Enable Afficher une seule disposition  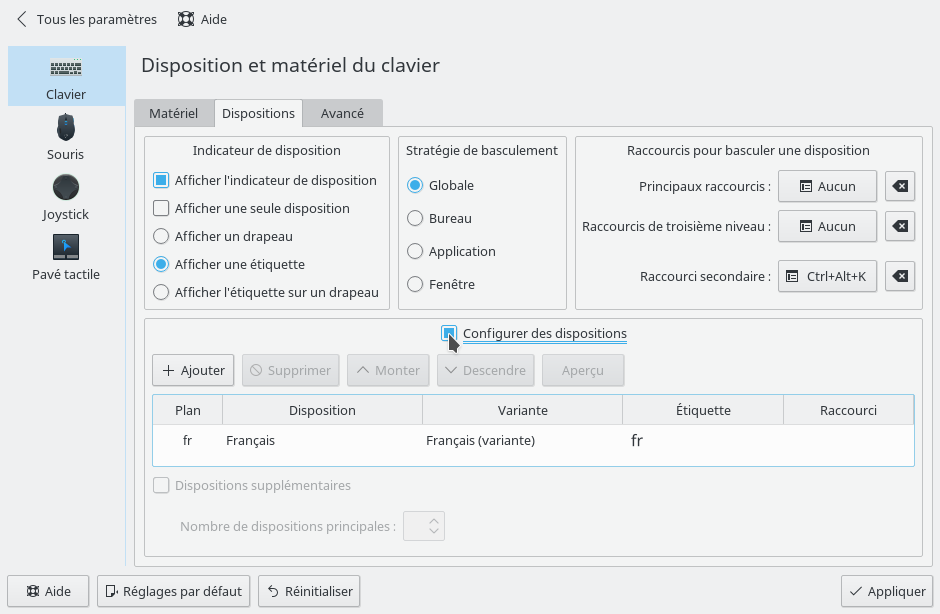[x=160, y=209]
